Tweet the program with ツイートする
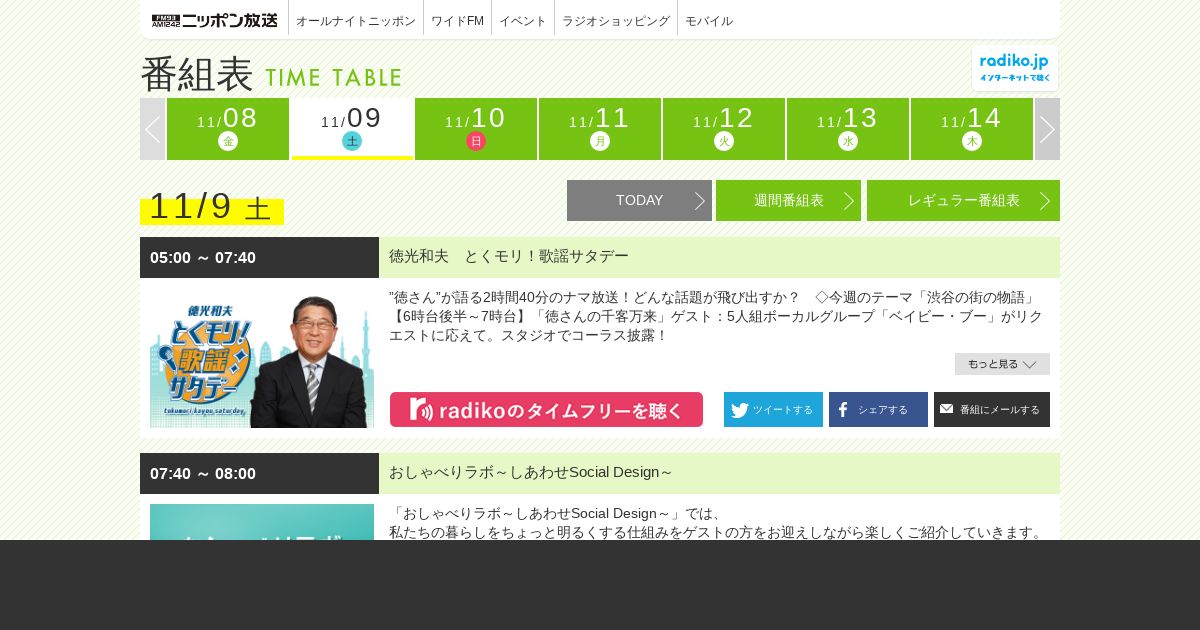The height and width of the screenshot is (630, 1200). (773, 410)
